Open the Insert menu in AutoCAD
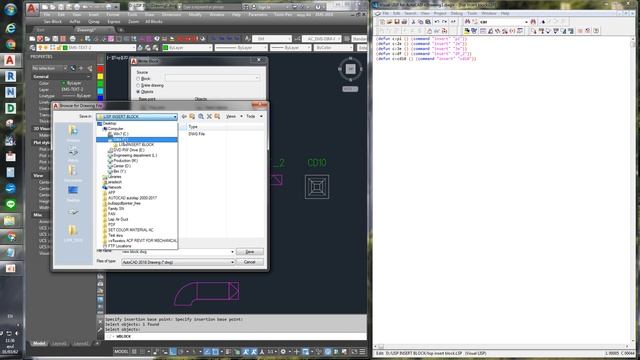Viewport: 640px width, 360px height. point(93,15)
